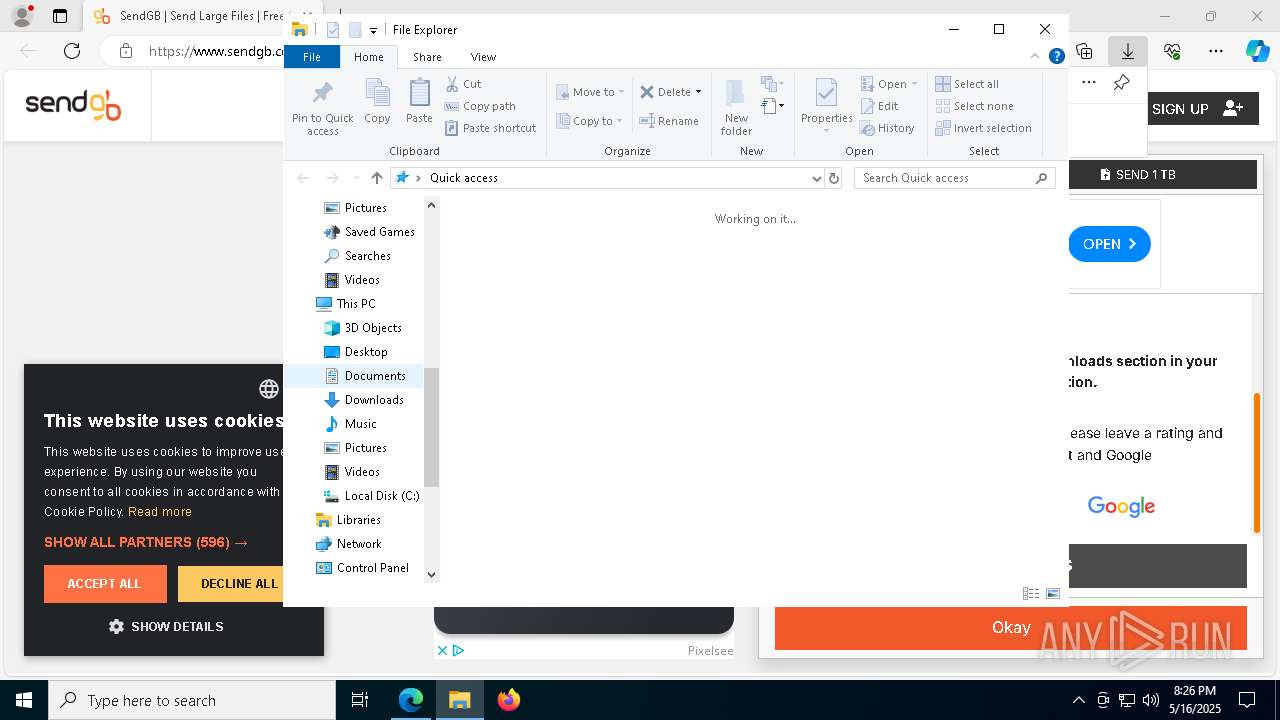Click the Paste ribbon icon
Viewport: 1280px width, 720px height.
[419, 102]
